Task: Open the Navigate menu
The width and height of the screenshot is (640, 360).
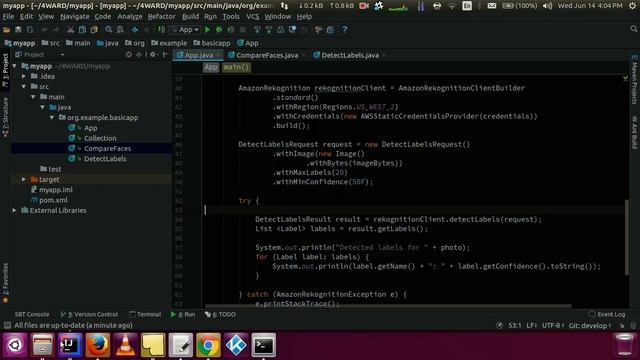Action: [75, 17]
